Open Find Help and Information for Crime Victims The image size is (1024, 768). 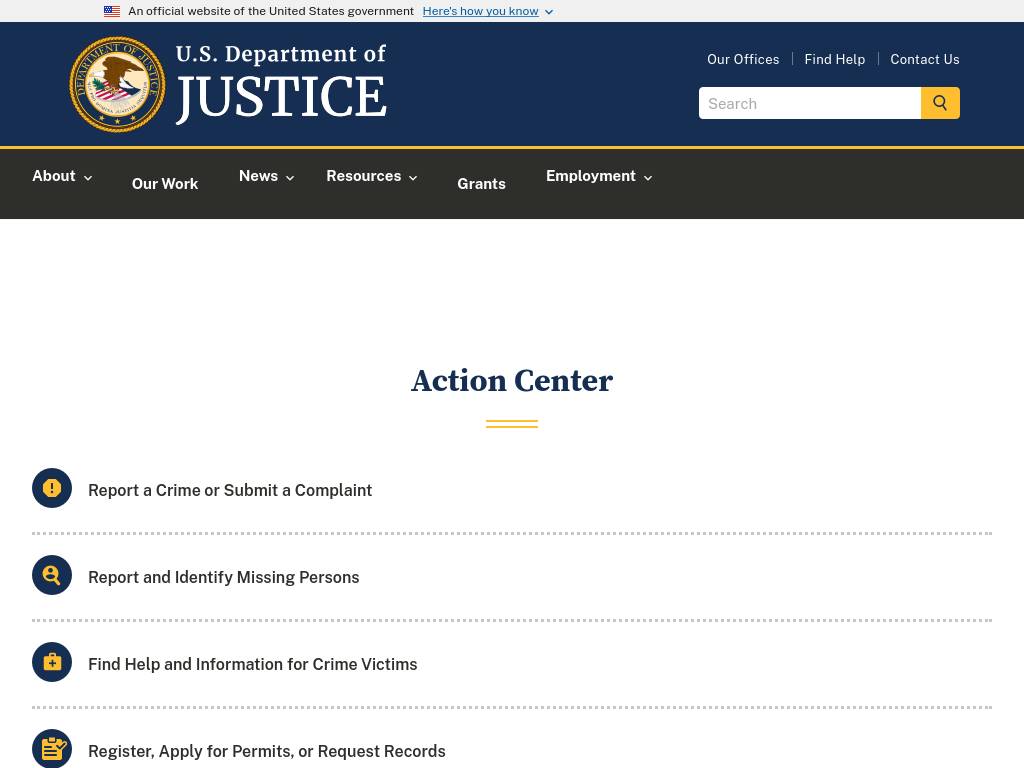253,664
